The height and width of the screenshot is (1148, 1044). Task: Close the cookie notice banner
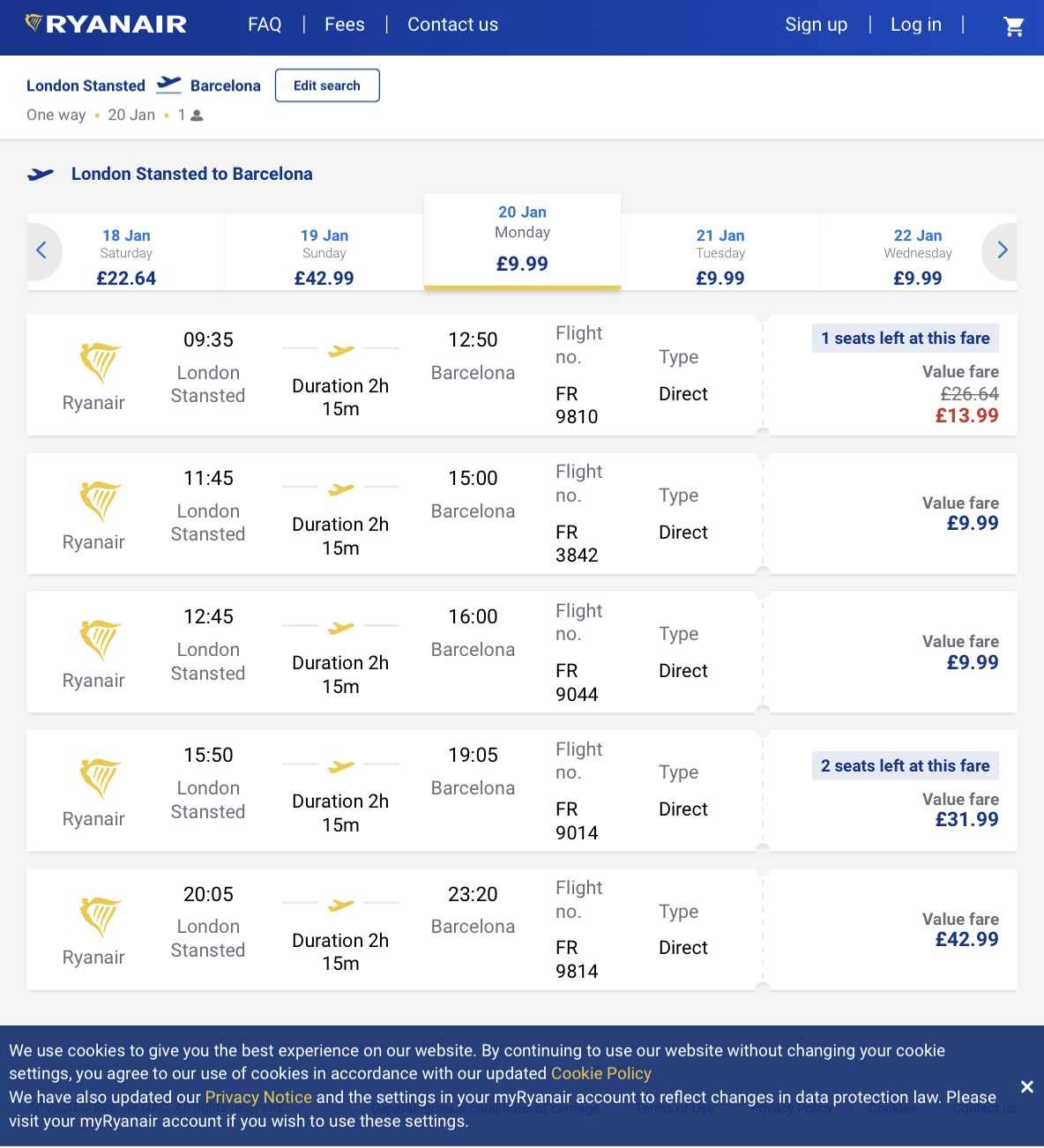(x=1026, y=1086)
